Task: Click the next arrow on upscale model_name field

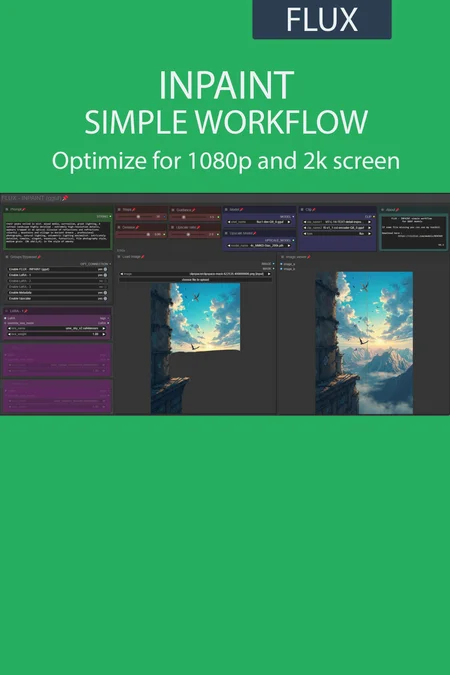Action: 289,245
